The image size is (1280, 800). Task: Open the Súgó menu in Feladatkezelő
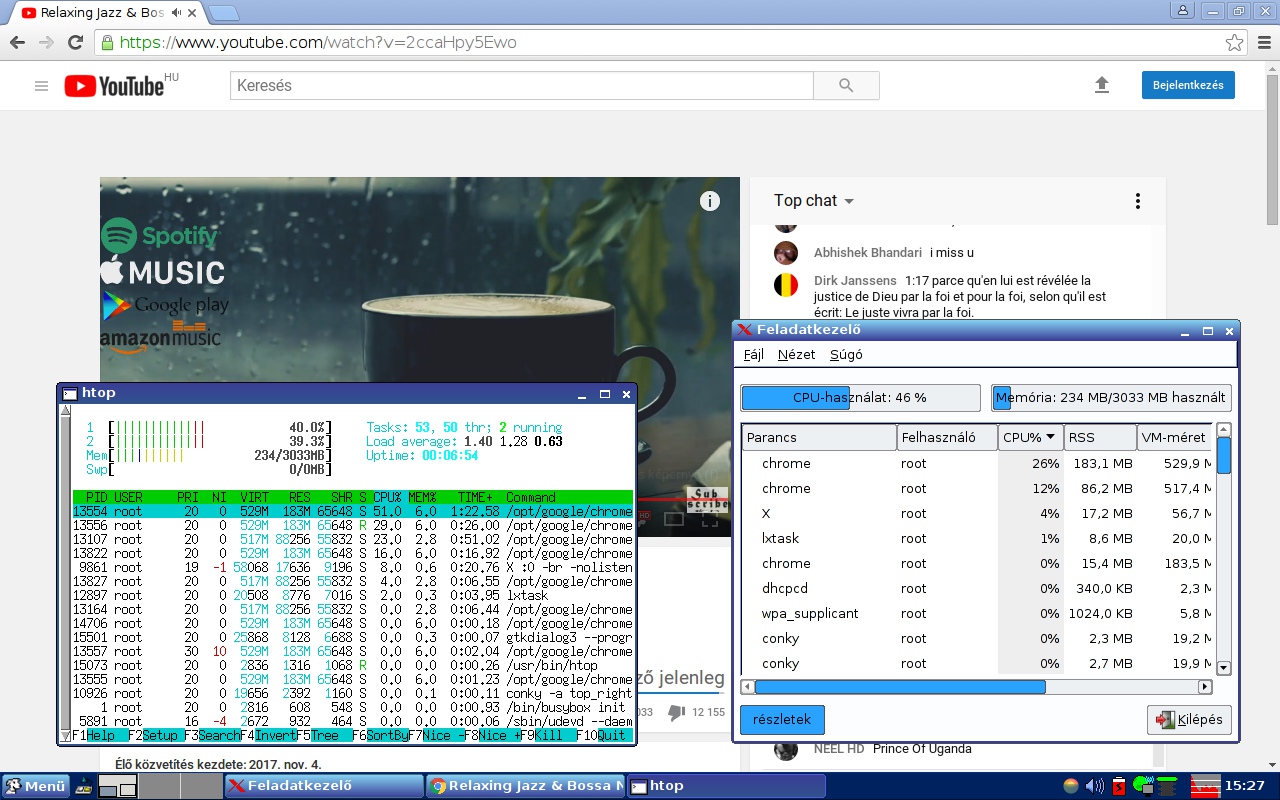click(x=846, y=354)
